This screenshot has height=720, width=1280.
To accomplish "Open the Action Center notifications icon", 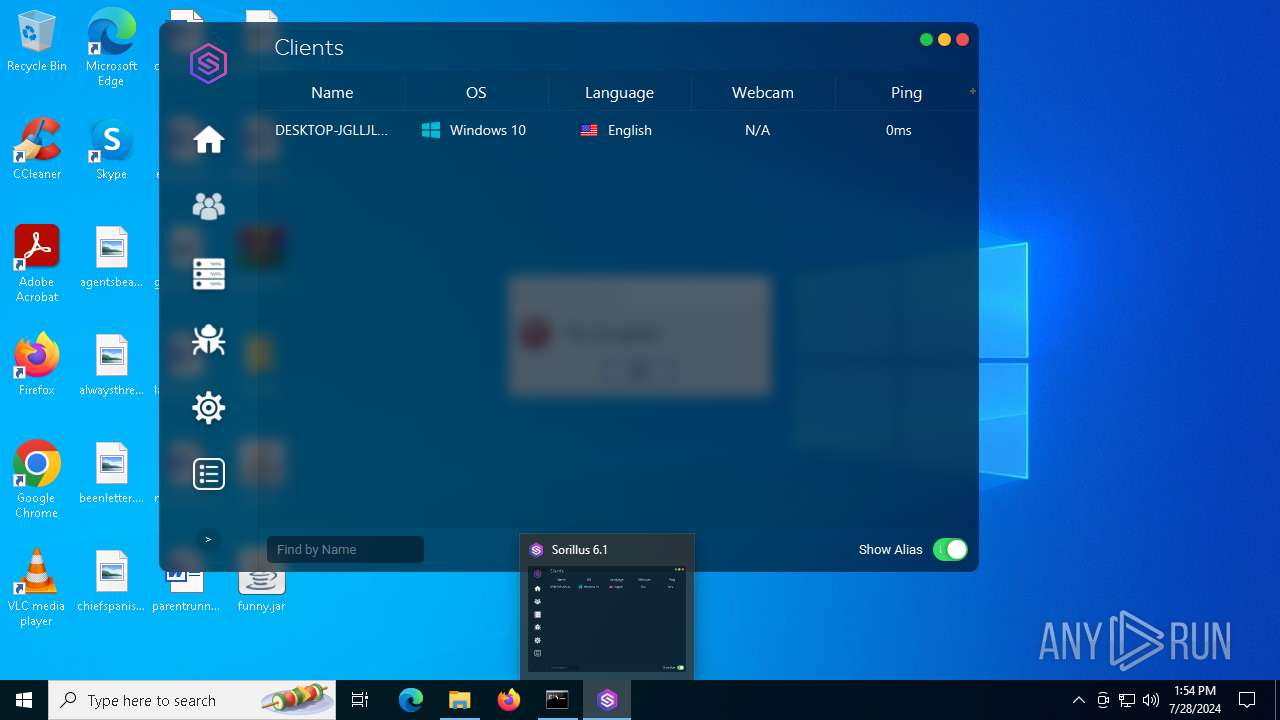I will coord(1247,700).
